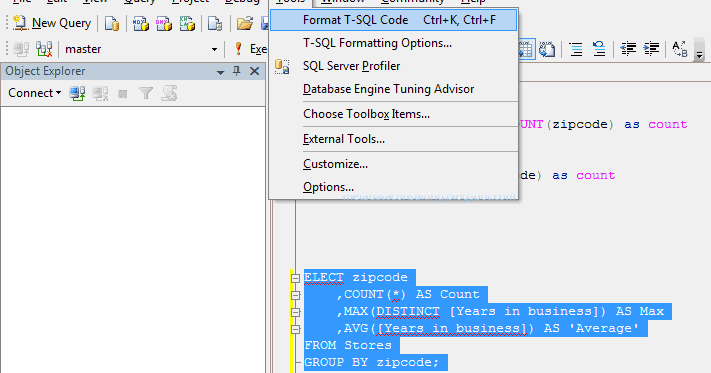Open Object Explorer window position menu
711x373 pixels.
pos(220,72)
